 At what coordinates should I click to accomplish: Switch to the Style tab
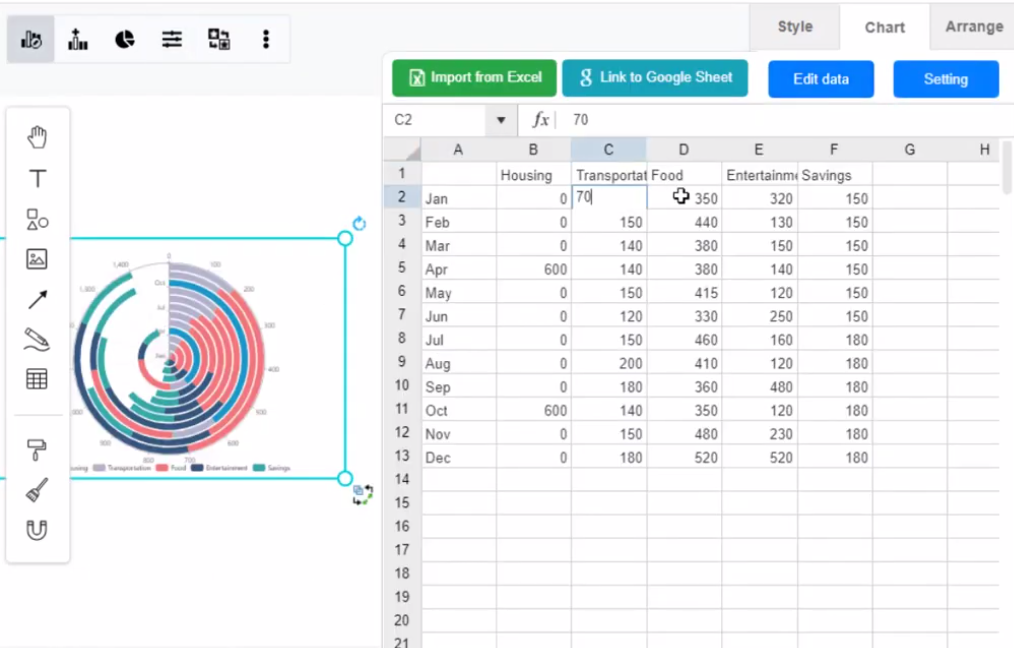point(794,27)
